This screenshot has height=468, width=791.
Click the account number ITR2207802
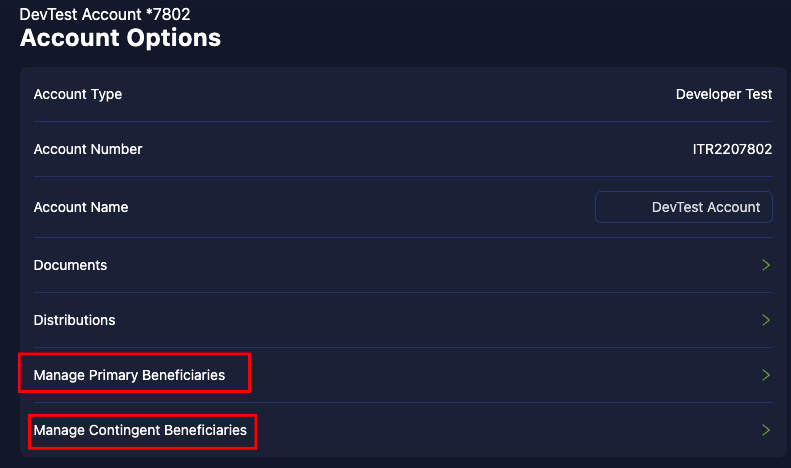point(732,149)
